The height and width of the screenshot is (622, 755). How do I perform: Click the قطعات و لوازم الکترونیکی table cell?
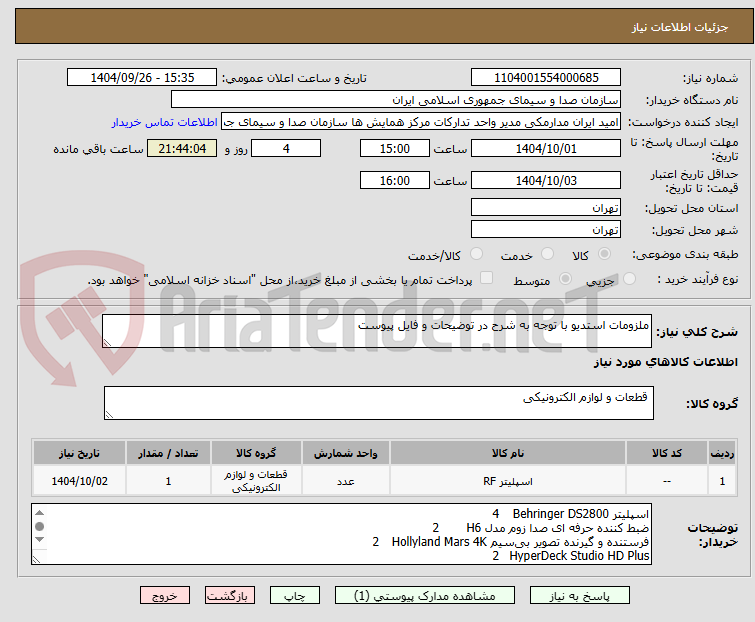256,481
